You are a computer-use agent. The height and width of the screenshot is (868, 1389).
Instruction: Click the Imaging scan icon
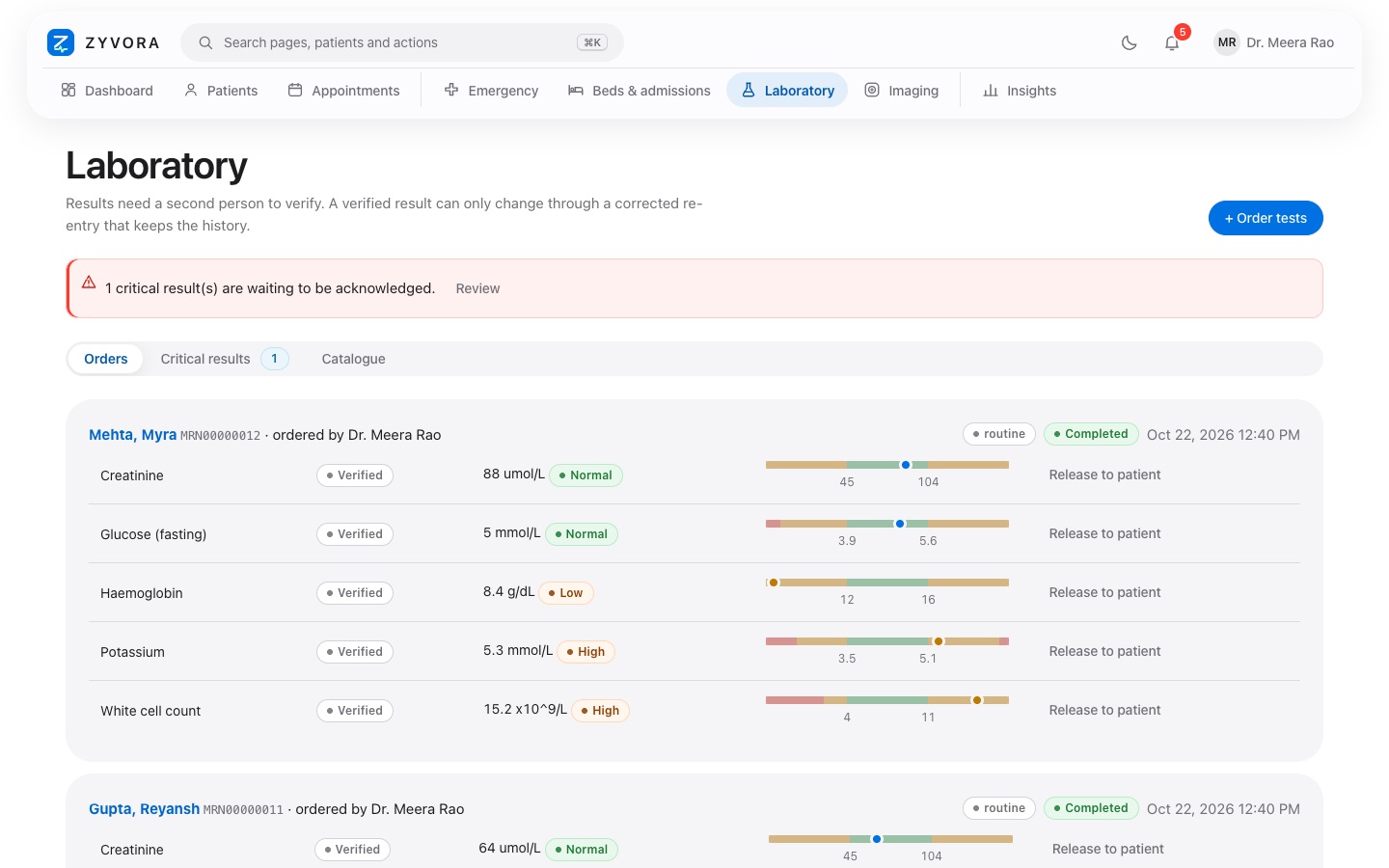tap(872, 90)
